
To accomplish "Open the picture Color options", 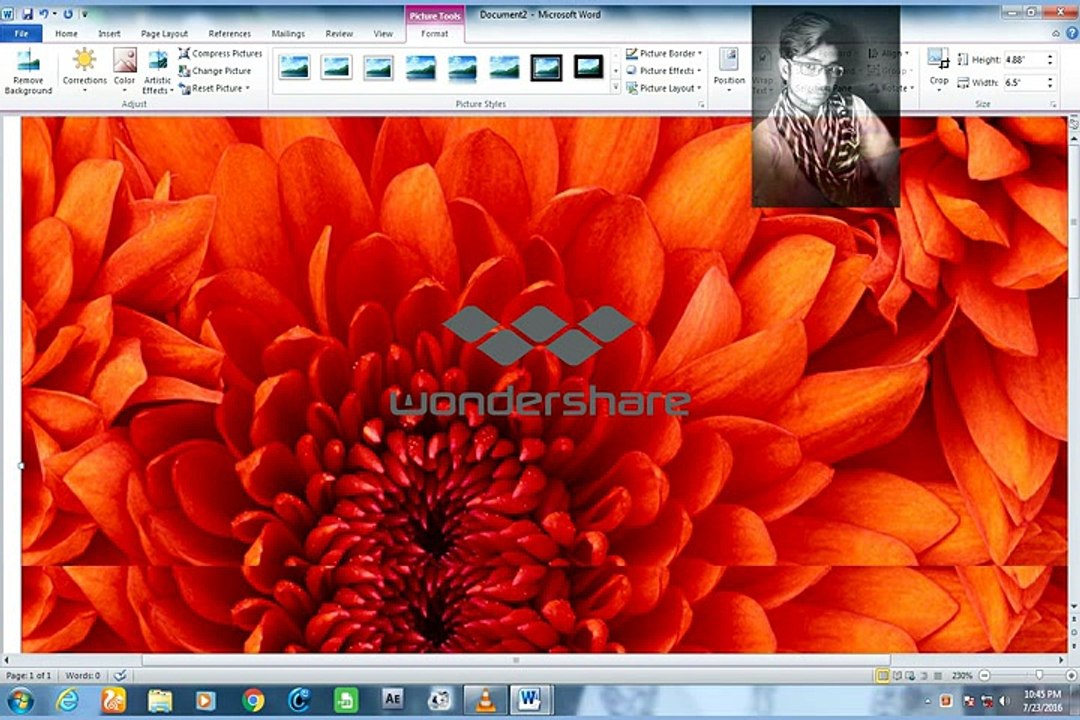I will pos(125,72).
